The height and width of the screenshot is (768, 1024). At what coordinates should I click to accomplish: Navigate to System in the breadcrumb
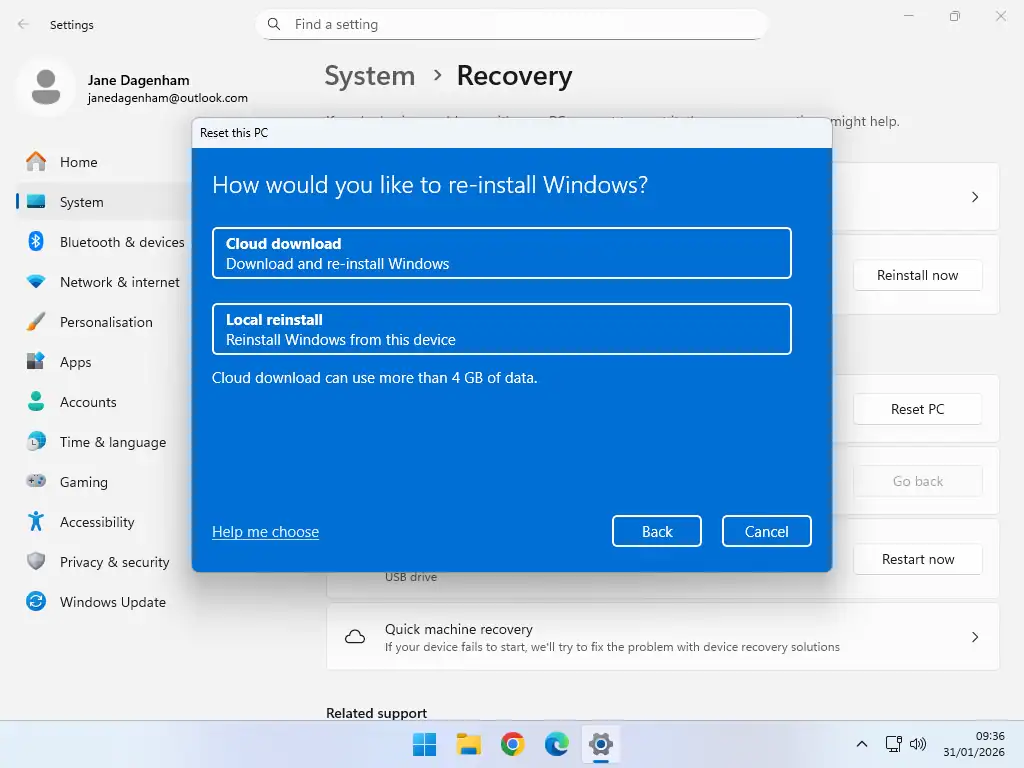pyautogui.click(x=369, y=76)
